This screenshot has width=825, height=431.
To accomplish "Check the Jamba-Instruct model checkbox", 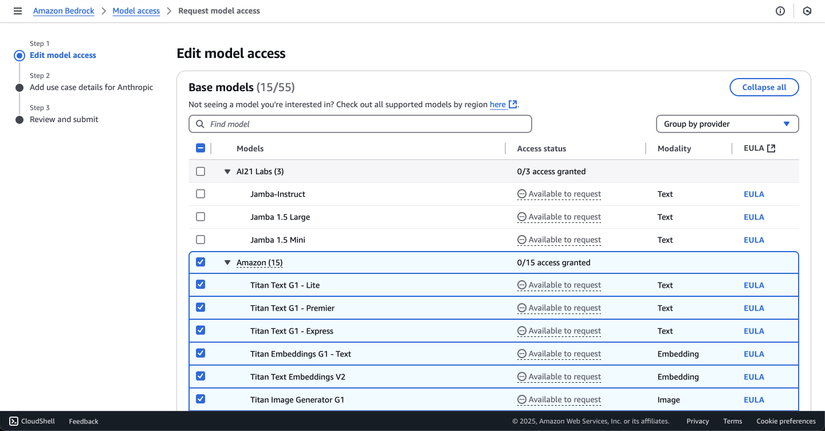I will 200,194.
